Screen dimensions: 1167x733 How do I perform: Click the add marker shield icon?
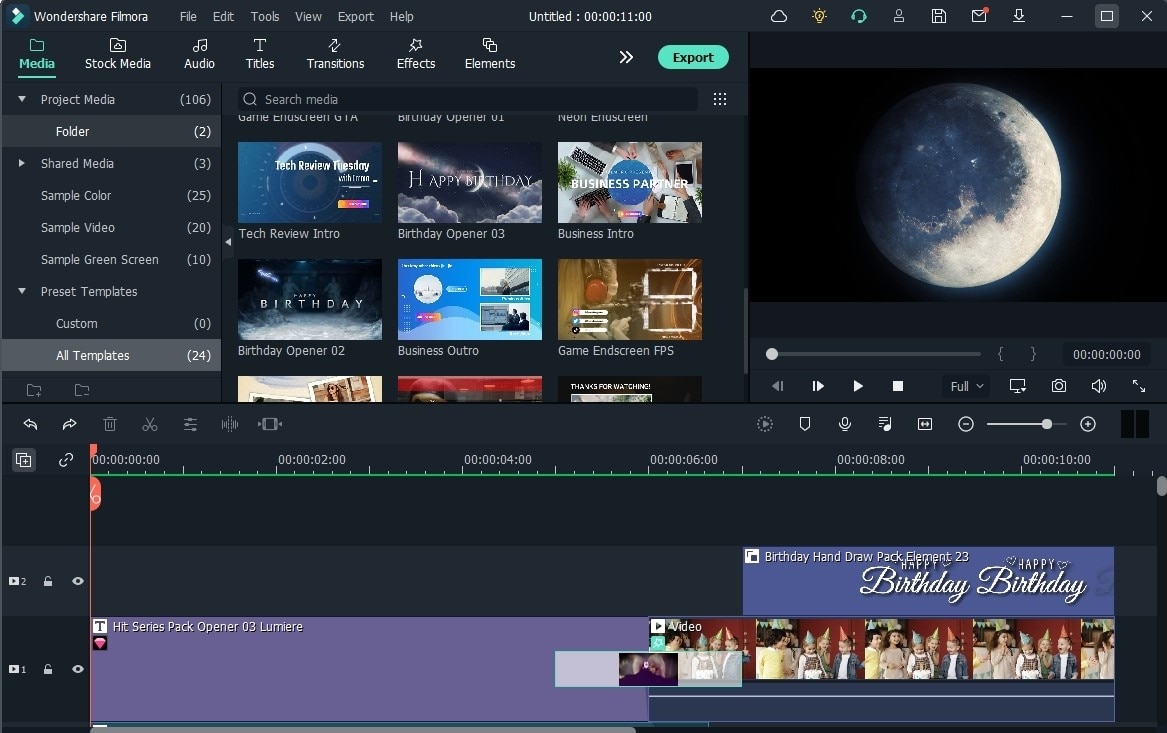[x=805, y=424]
